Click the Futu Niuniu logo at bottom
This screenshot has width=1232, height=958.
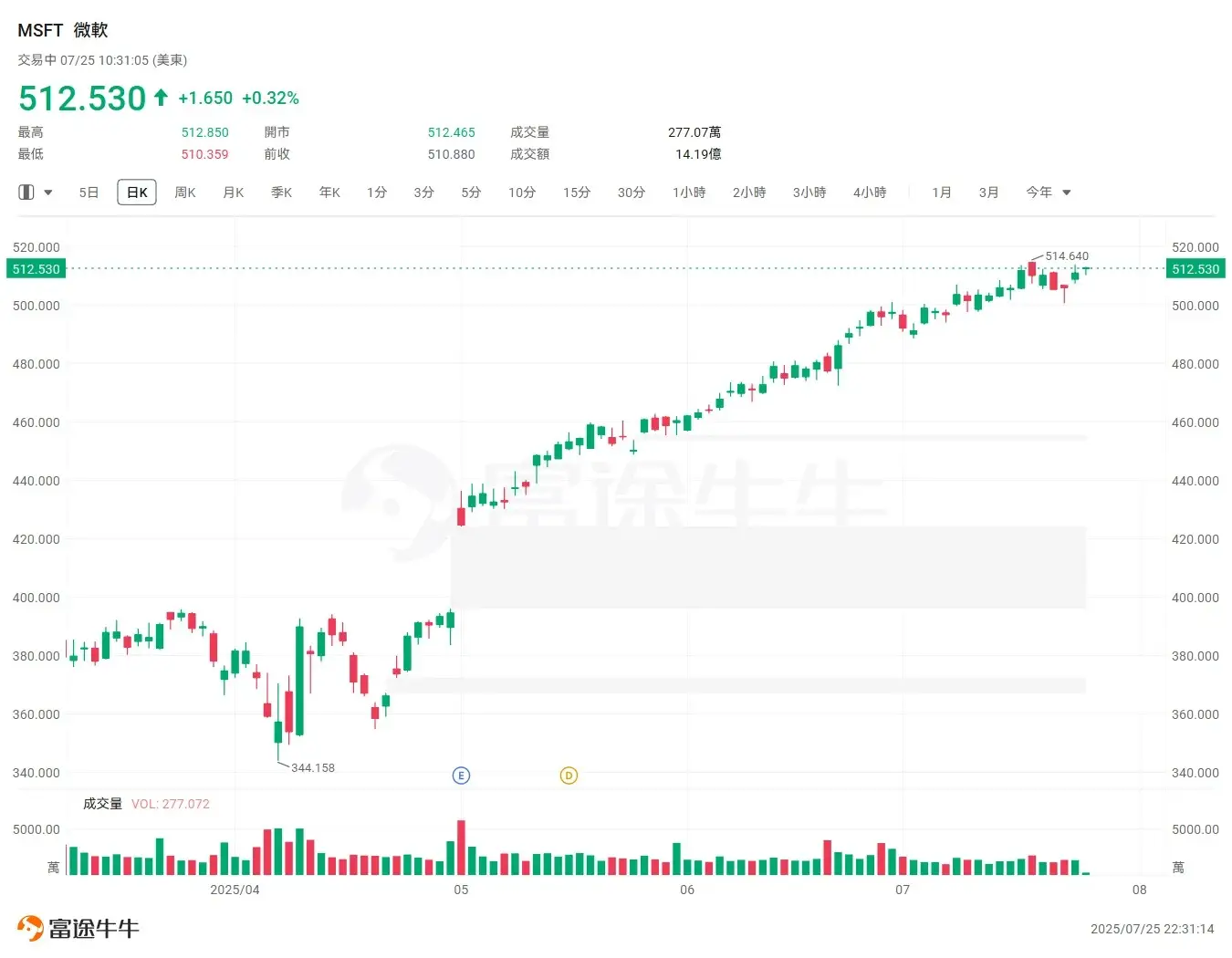(x=78, y=929)
